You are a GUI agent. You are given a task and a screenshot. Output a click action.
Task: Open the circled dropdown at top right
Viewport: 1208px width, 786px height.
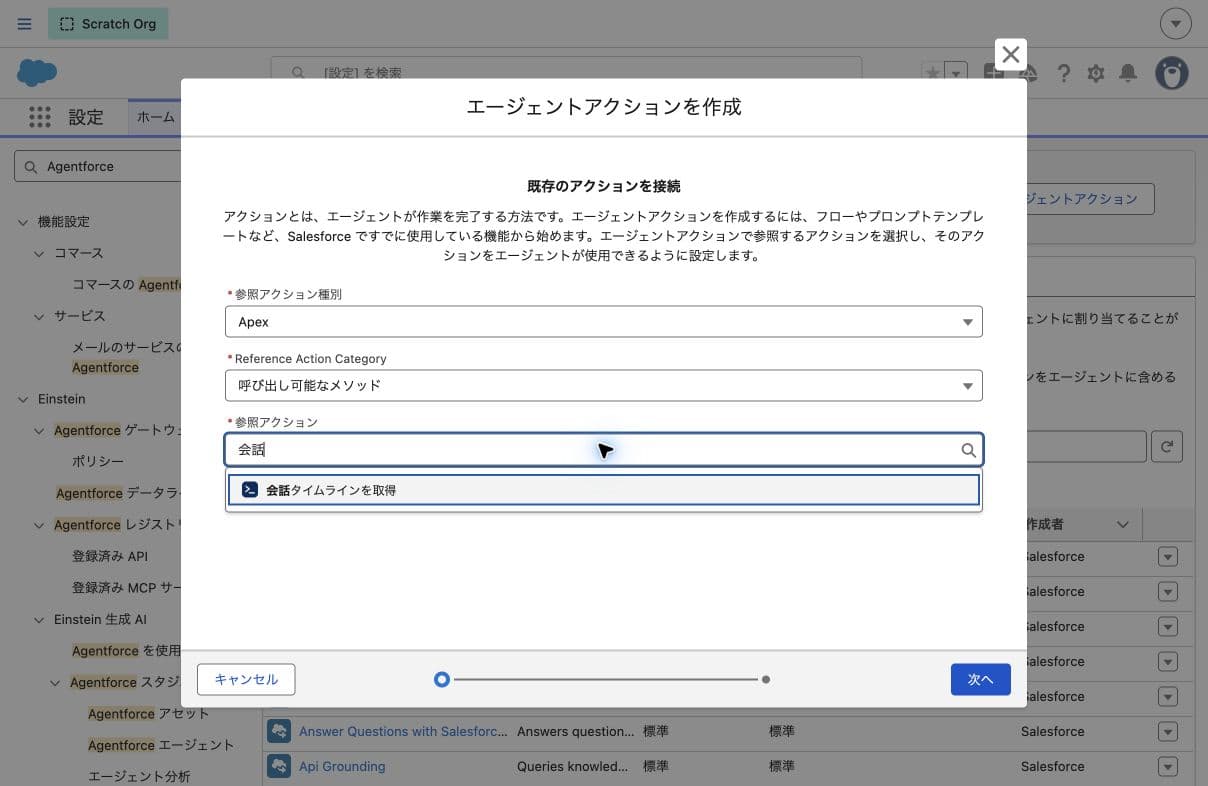pos(1175,24)
